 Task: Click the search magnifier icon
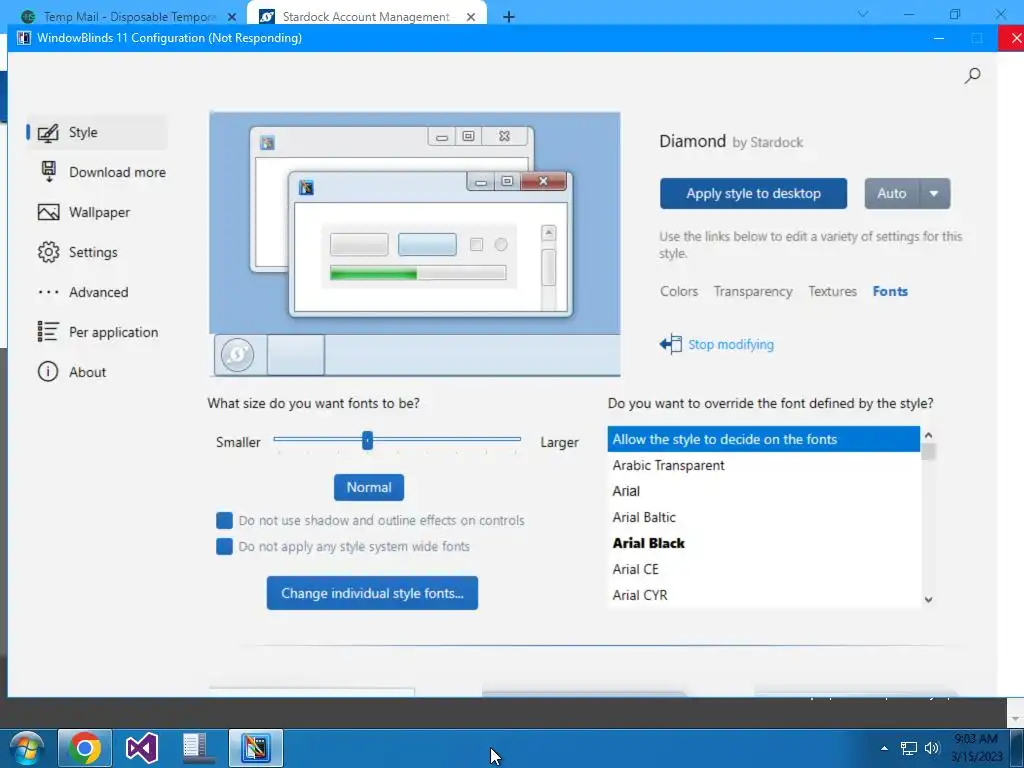(972, 76)
